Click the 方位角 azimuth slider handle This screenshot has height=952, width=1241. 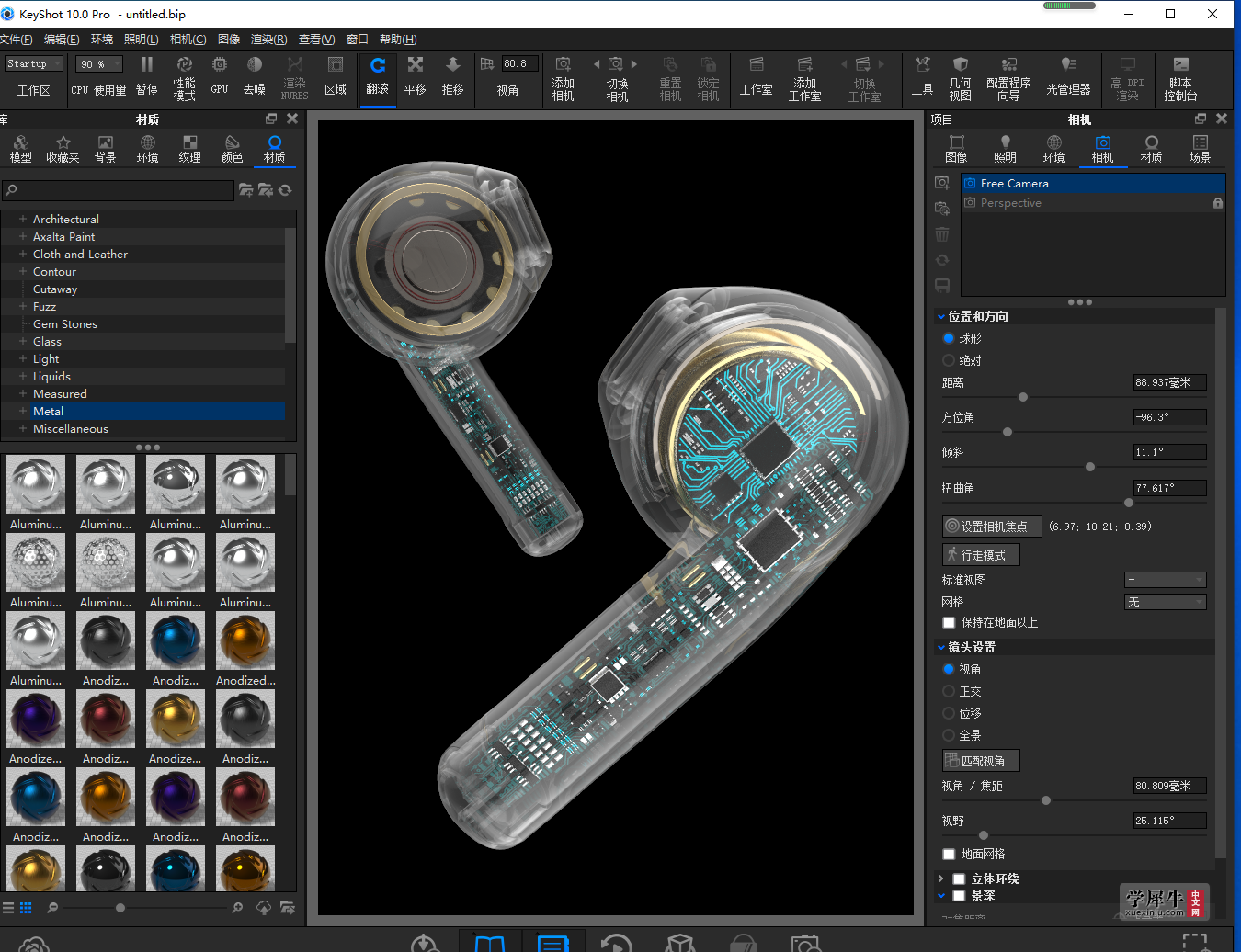[1008, 432]
